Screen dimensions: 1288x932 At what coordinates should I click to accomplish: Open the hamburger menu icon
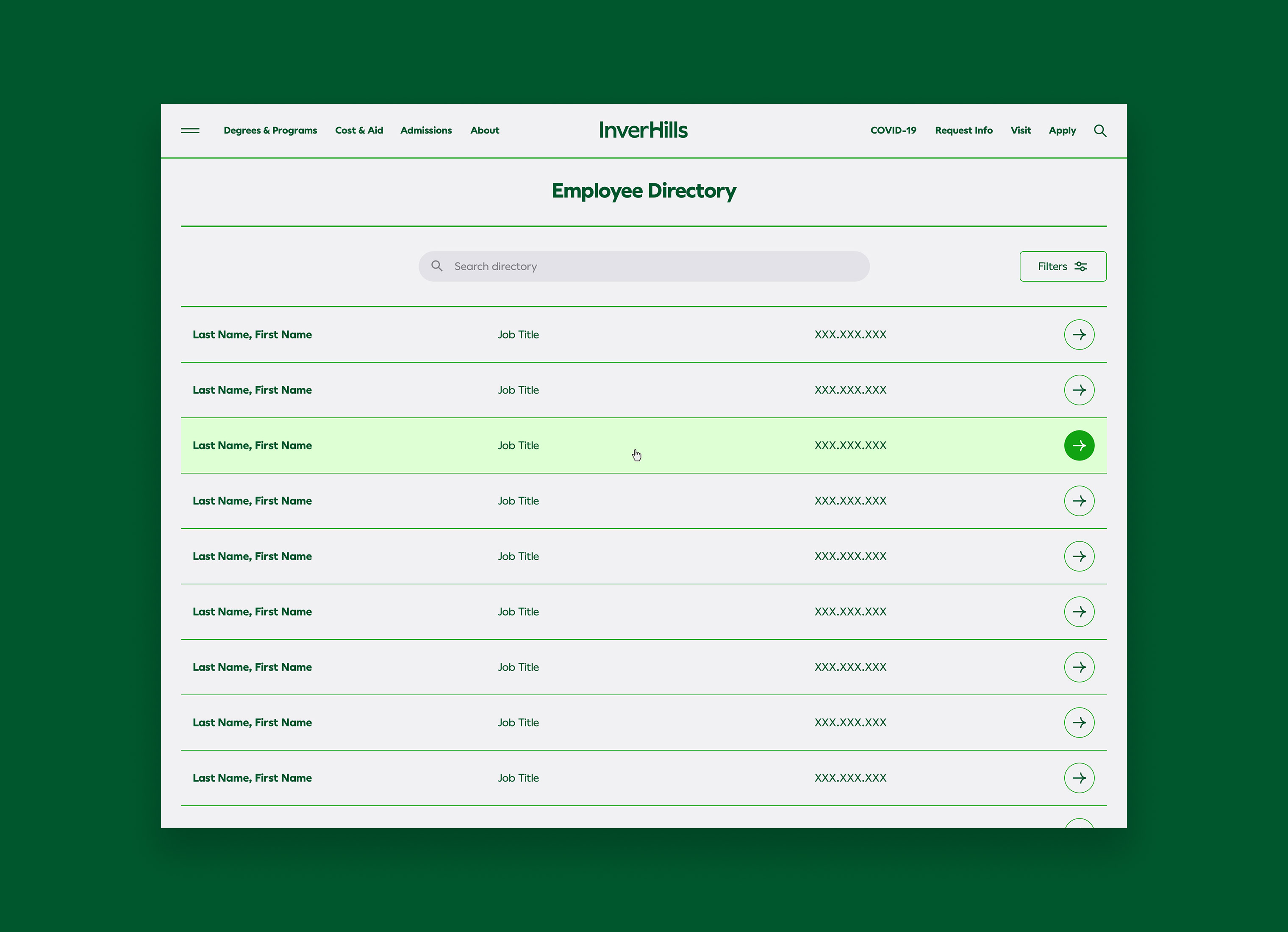tap(190, 130)
